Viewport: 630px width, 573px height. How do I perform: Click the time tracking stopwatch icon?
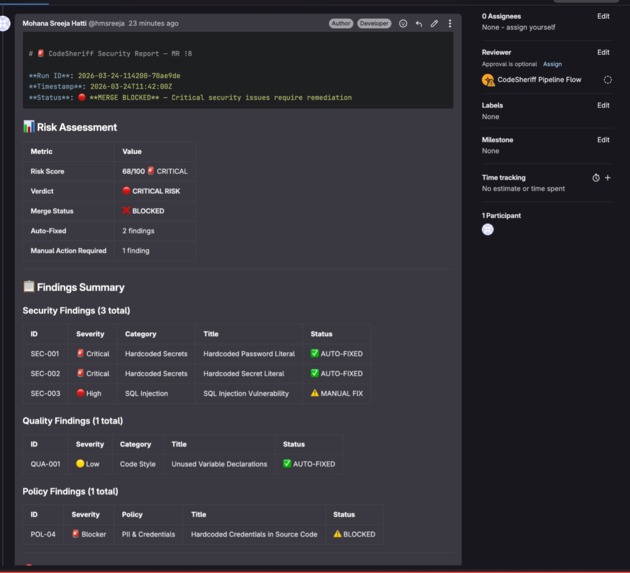point(596,178)
